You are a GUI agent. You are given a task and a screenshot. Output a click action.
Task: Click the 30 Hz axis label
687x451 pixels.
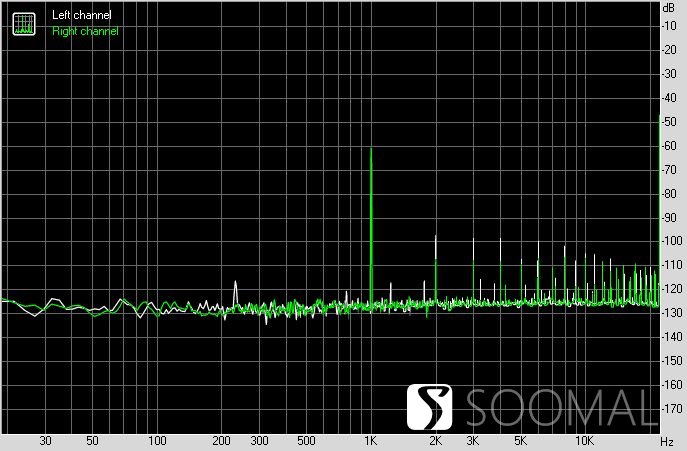(45, 441)
